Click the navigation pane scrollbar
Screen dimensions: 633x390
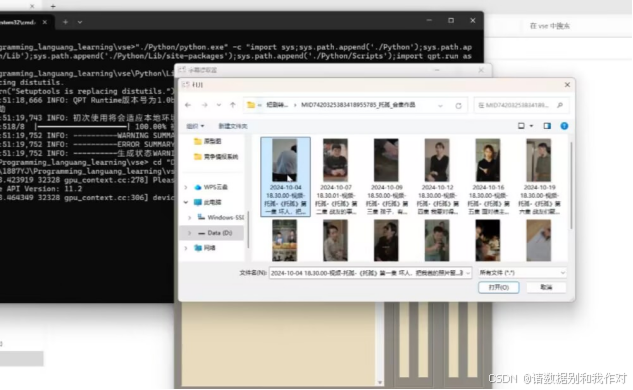[248, 229]
